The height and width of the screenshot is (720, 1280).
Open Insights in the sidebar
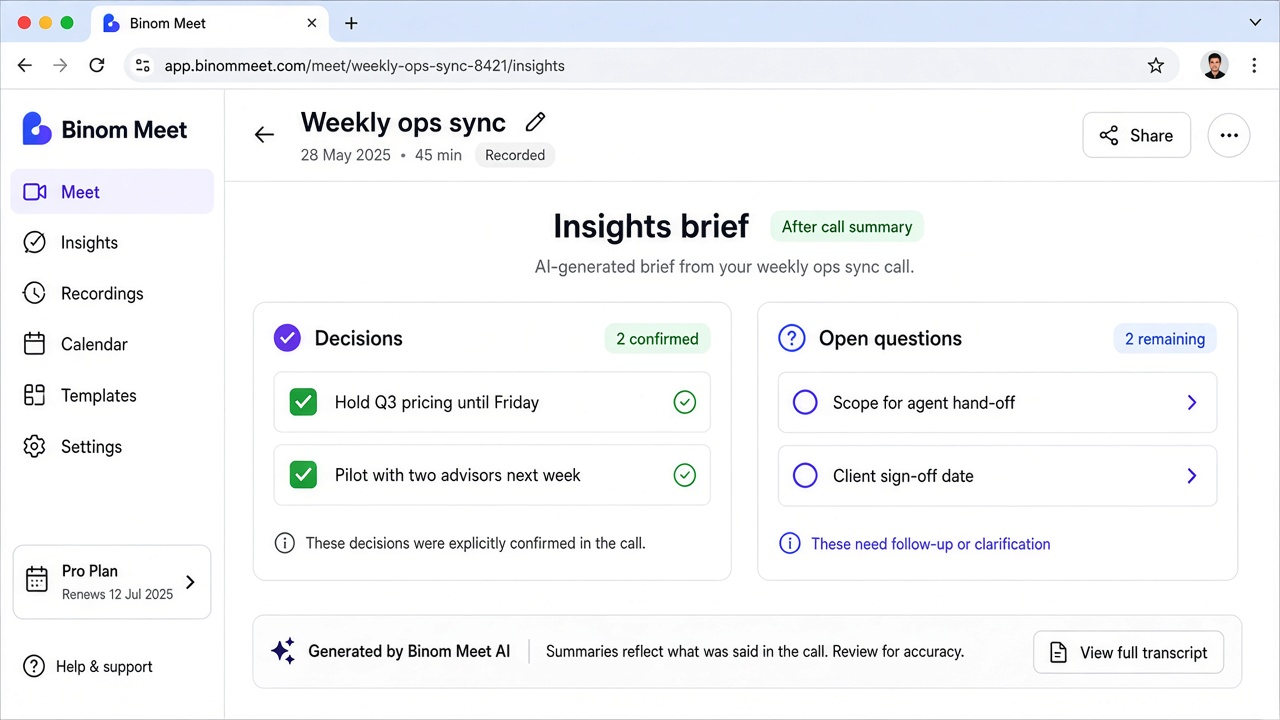point(112,242)
